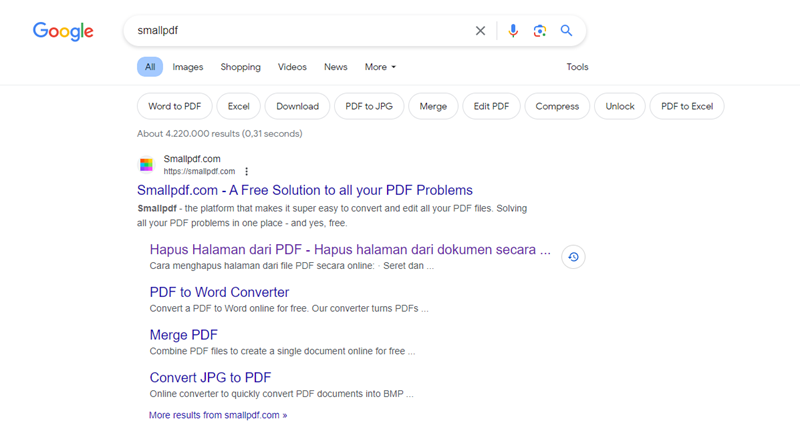Choose the Edit PDF chip
Viewport: 800px width, 439px height.
491,106
